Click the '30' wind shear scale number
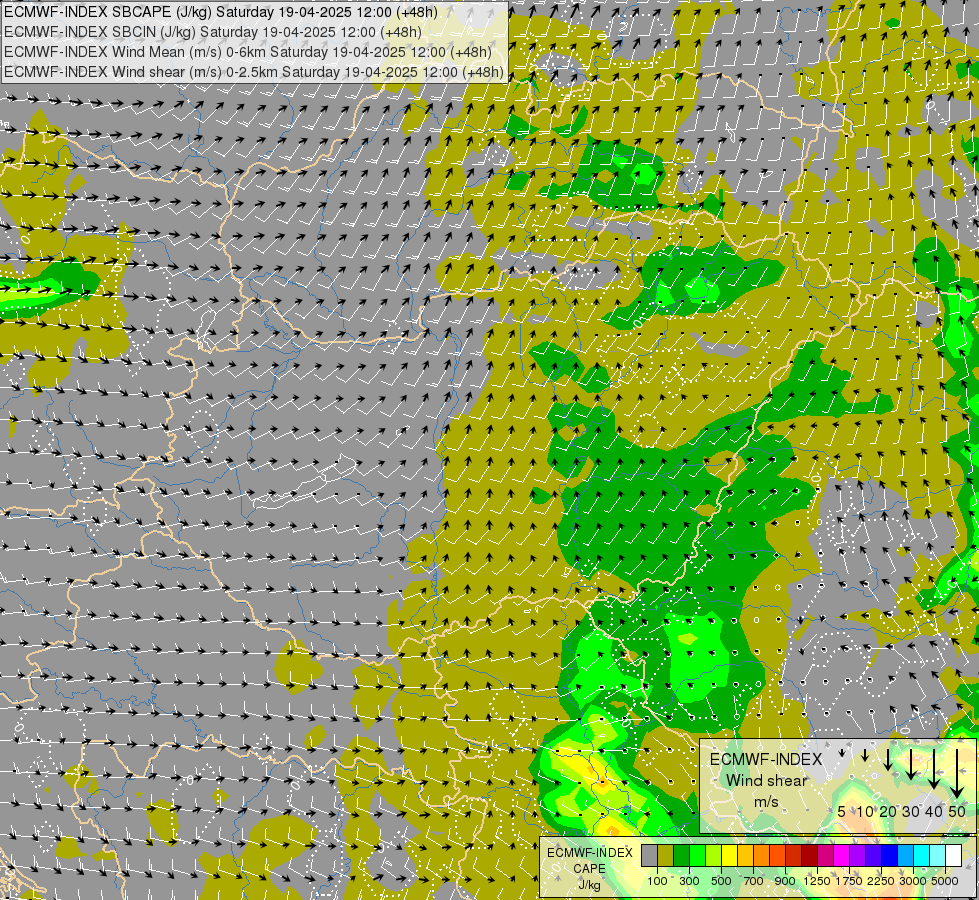This screenshot has height=900, width=979. pos(910,811)
